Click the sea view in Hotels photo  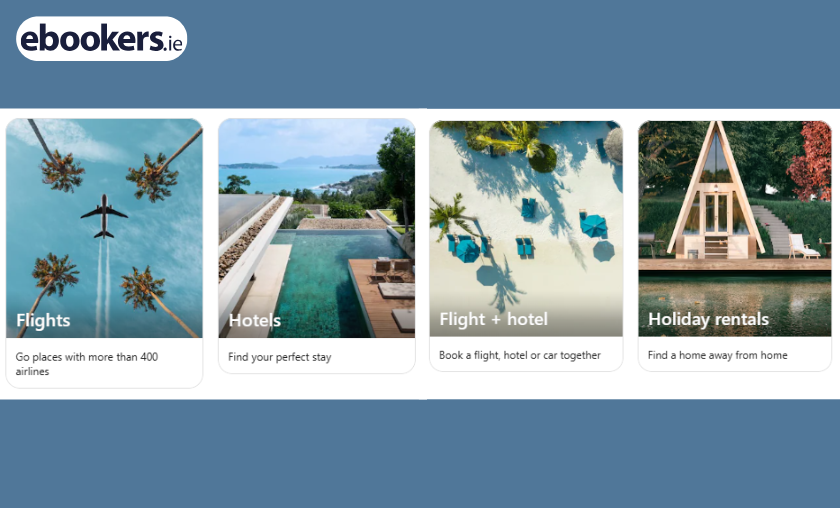coord(300,178)
